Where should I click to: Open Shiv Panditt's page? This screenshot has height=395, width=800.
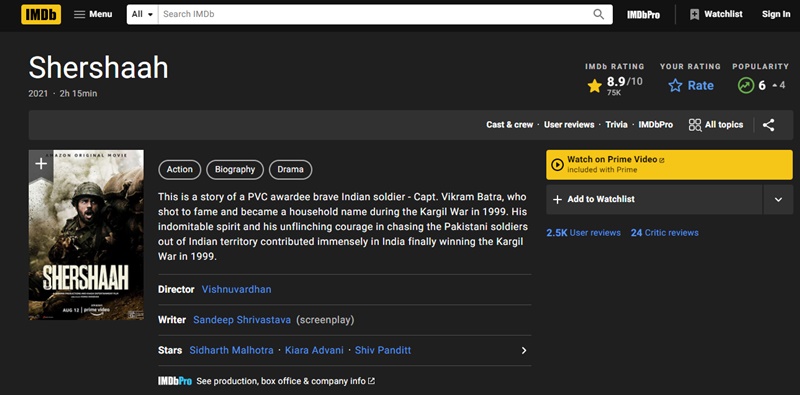click(383, 351)
